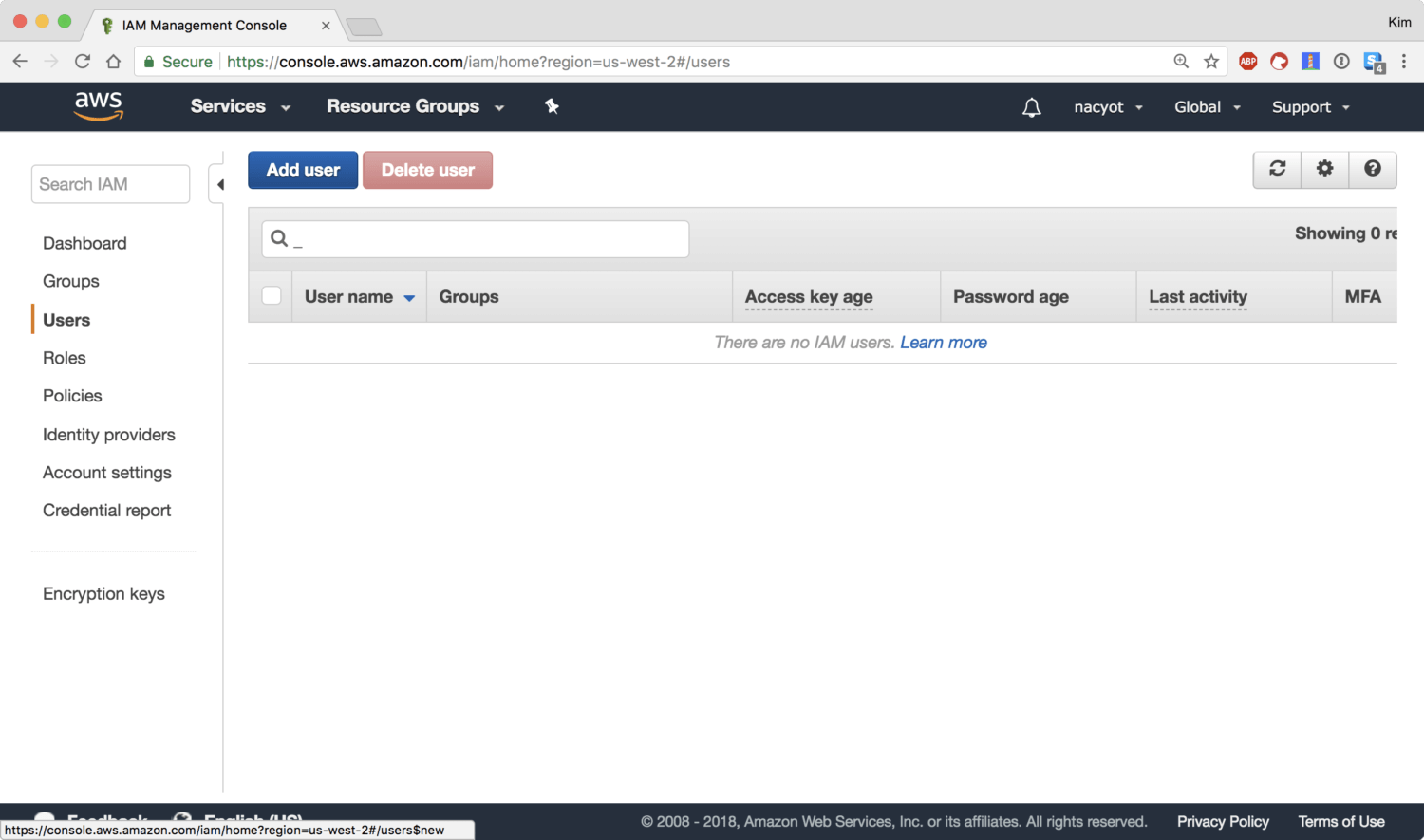Open the Resource Groups dropdown
1424x840 pixels.
click(x=414, y=106)
